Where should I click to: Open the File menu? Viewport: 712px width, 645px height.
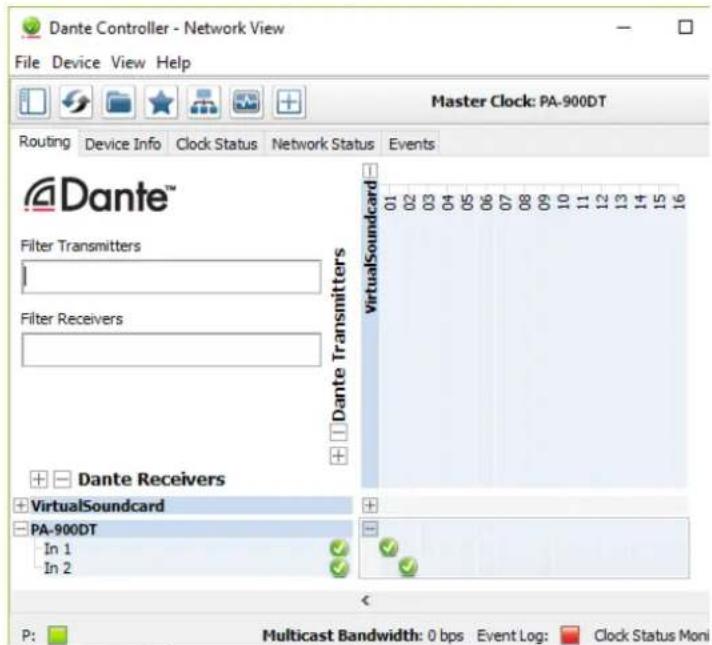pyautogui.click(x=27, y=62)
